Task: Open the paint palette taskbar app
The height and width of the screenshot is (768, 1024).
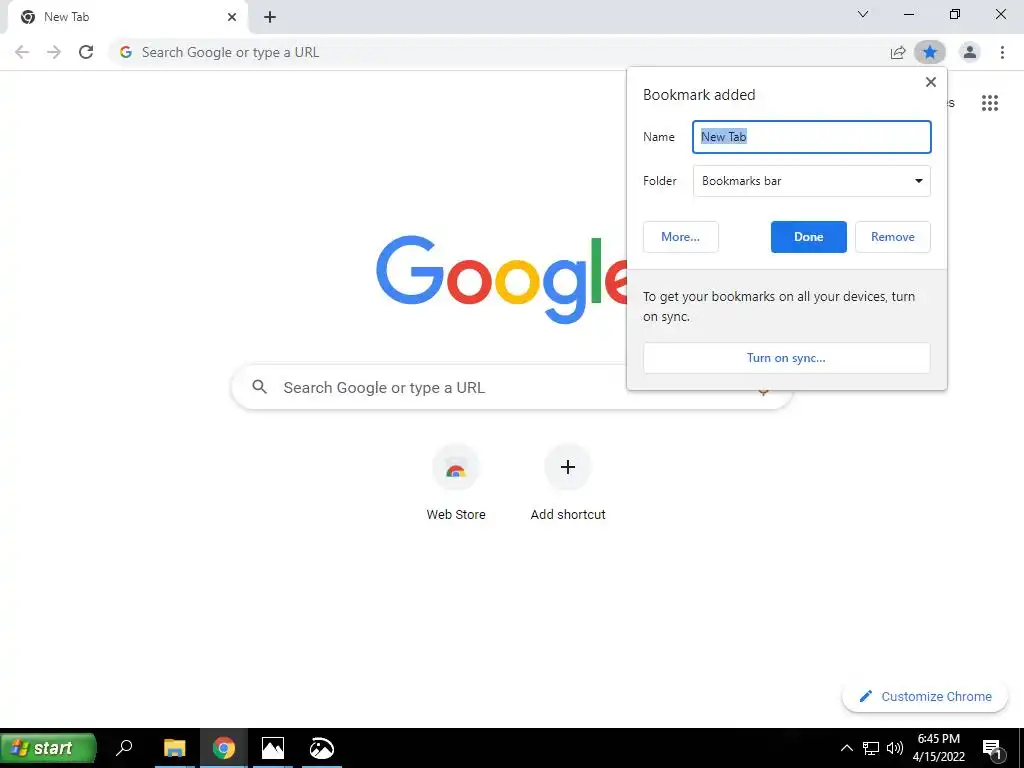Action: [321, 748]
